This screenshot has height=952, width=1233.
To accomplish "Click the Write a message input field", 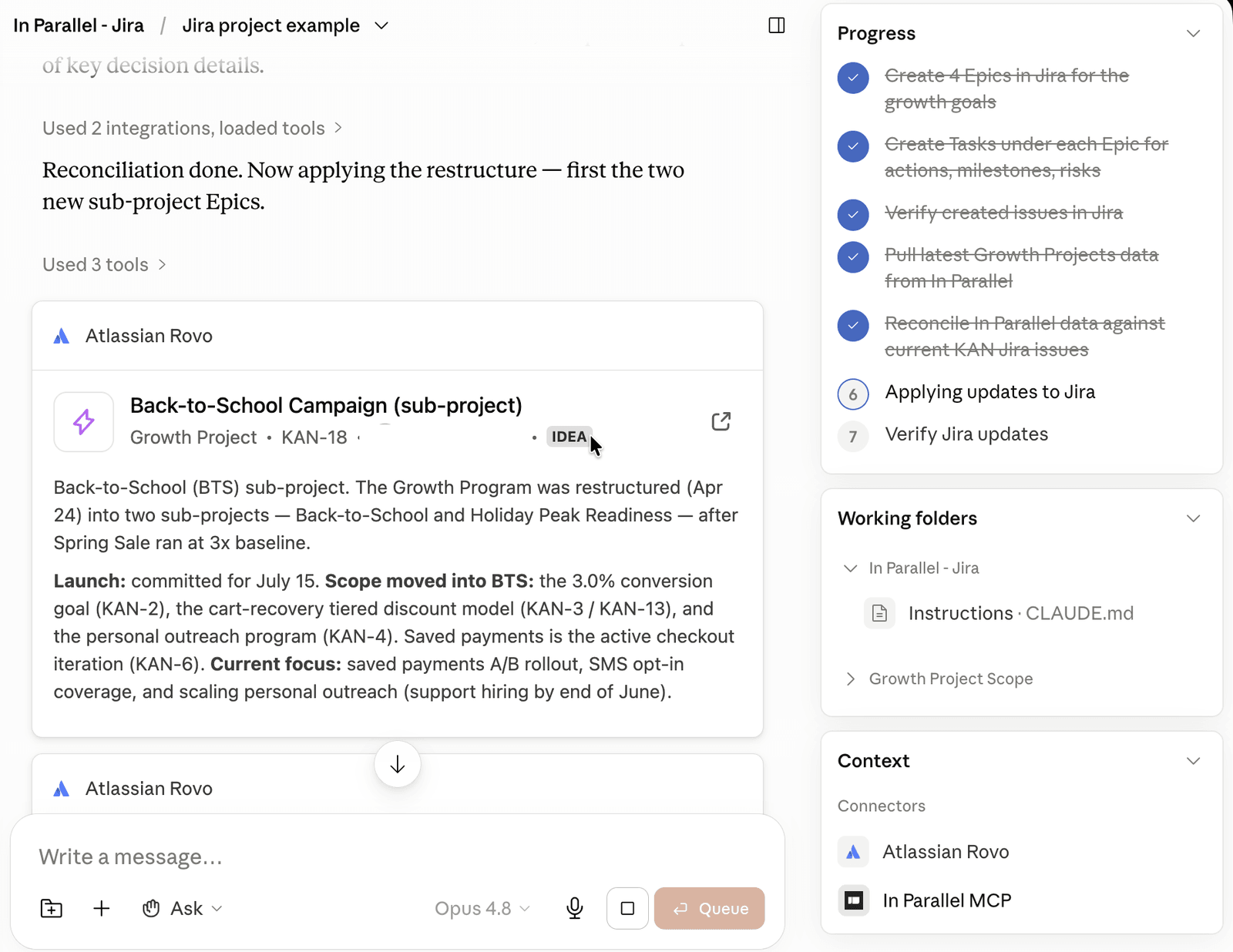I will pos(398,856).
